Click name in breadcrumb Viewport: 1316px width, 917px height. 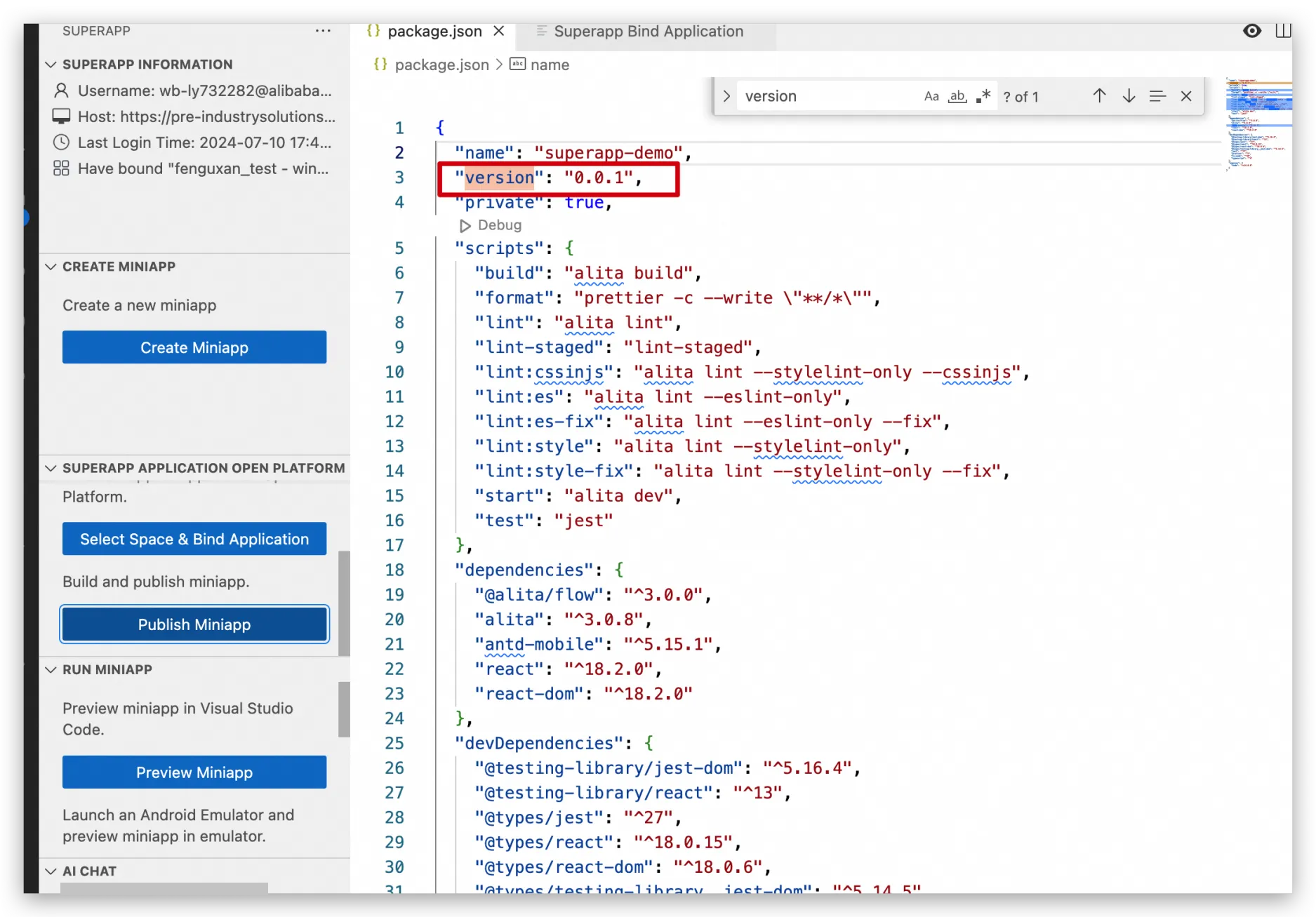(x=550, y=65)
